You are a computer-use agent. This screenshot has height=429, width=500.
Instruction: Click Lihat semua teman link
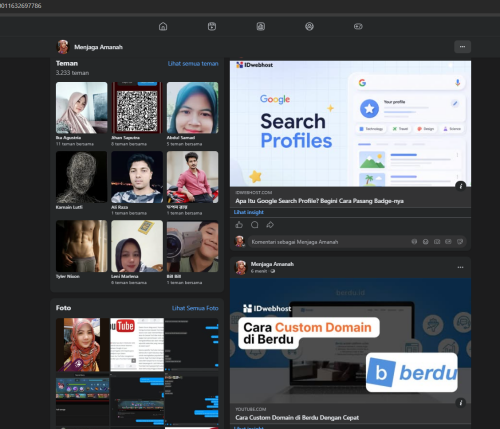click(193, 63)
